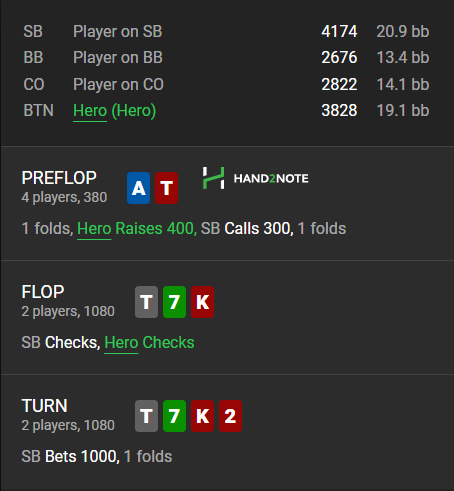Select the Player on CO row

click(226, 84)
